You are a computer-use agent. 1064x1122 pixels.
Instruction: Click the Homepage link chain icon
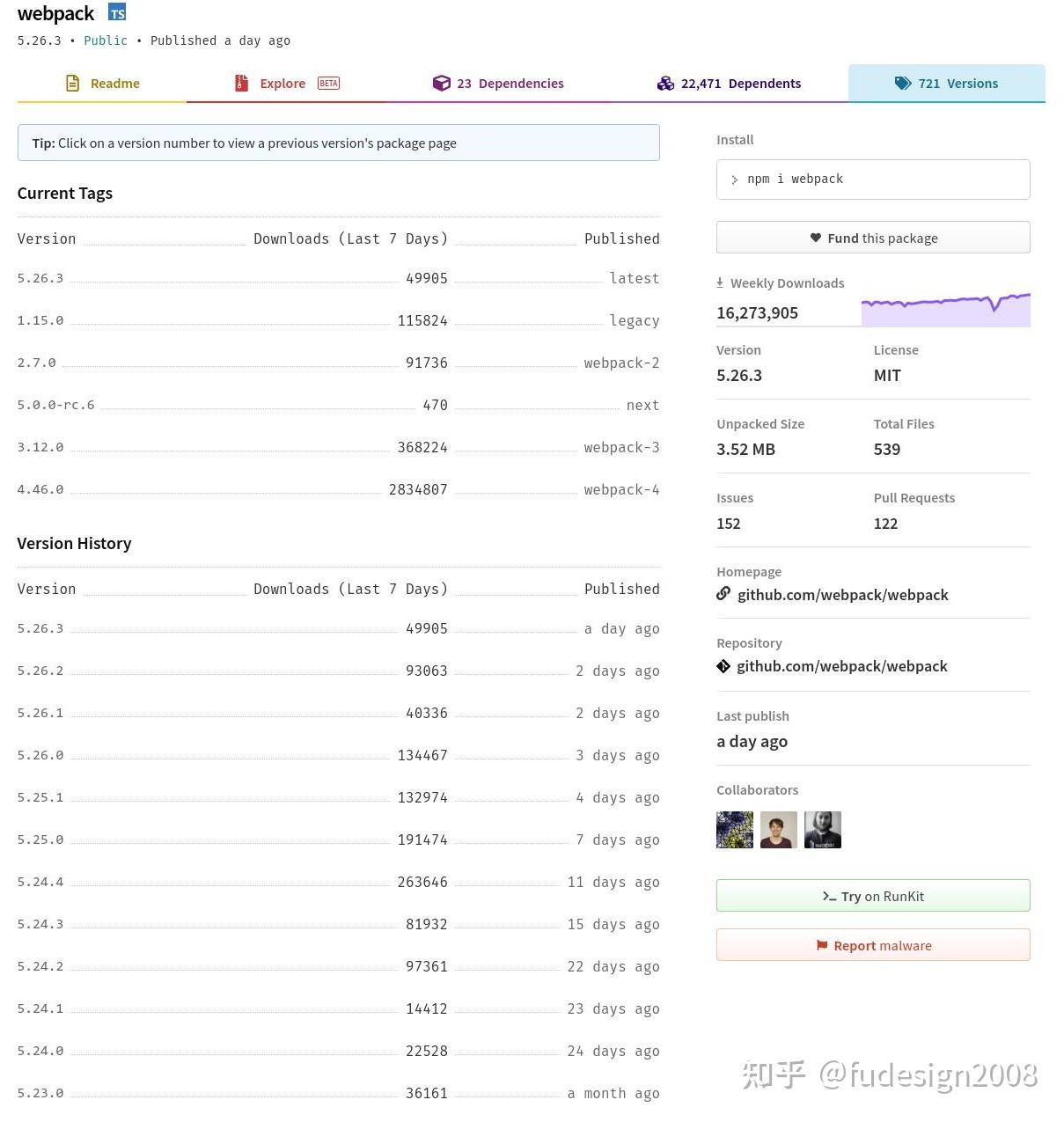[x=723, y=594]
